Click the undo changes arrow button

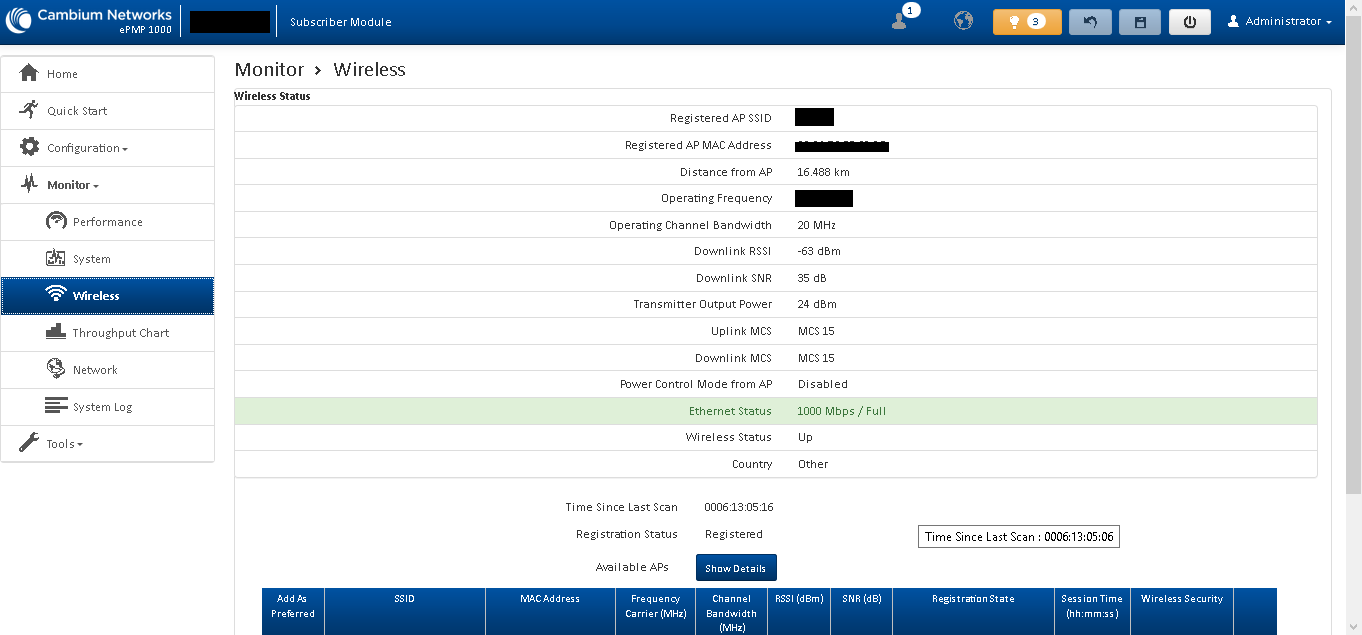pyautogui.click(x=1090, y=22)
